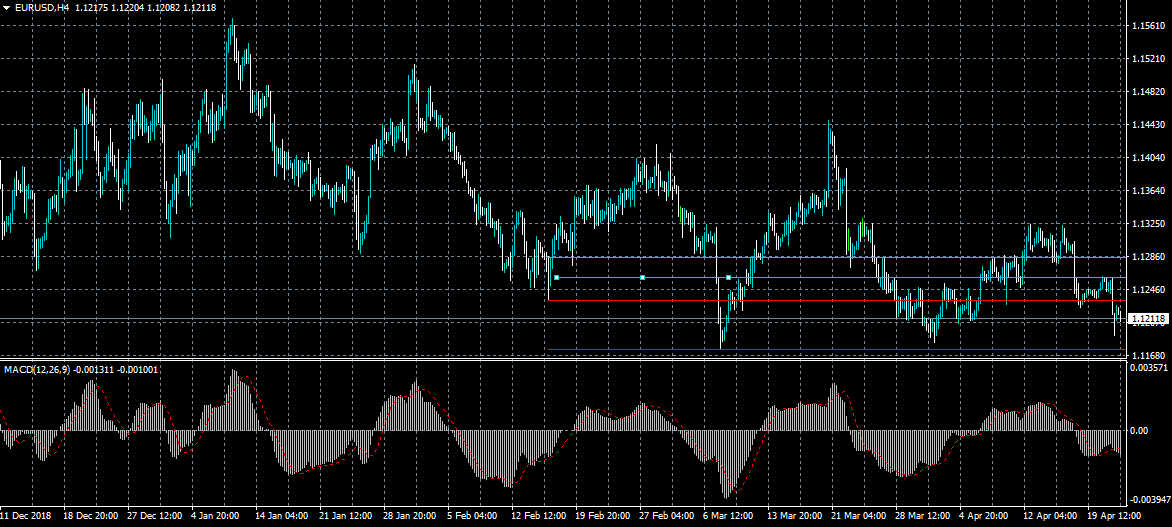Screen dimensions: 1172x527
Task: Click the 1.15610 price scale label
Action: tap(1147, 27)
